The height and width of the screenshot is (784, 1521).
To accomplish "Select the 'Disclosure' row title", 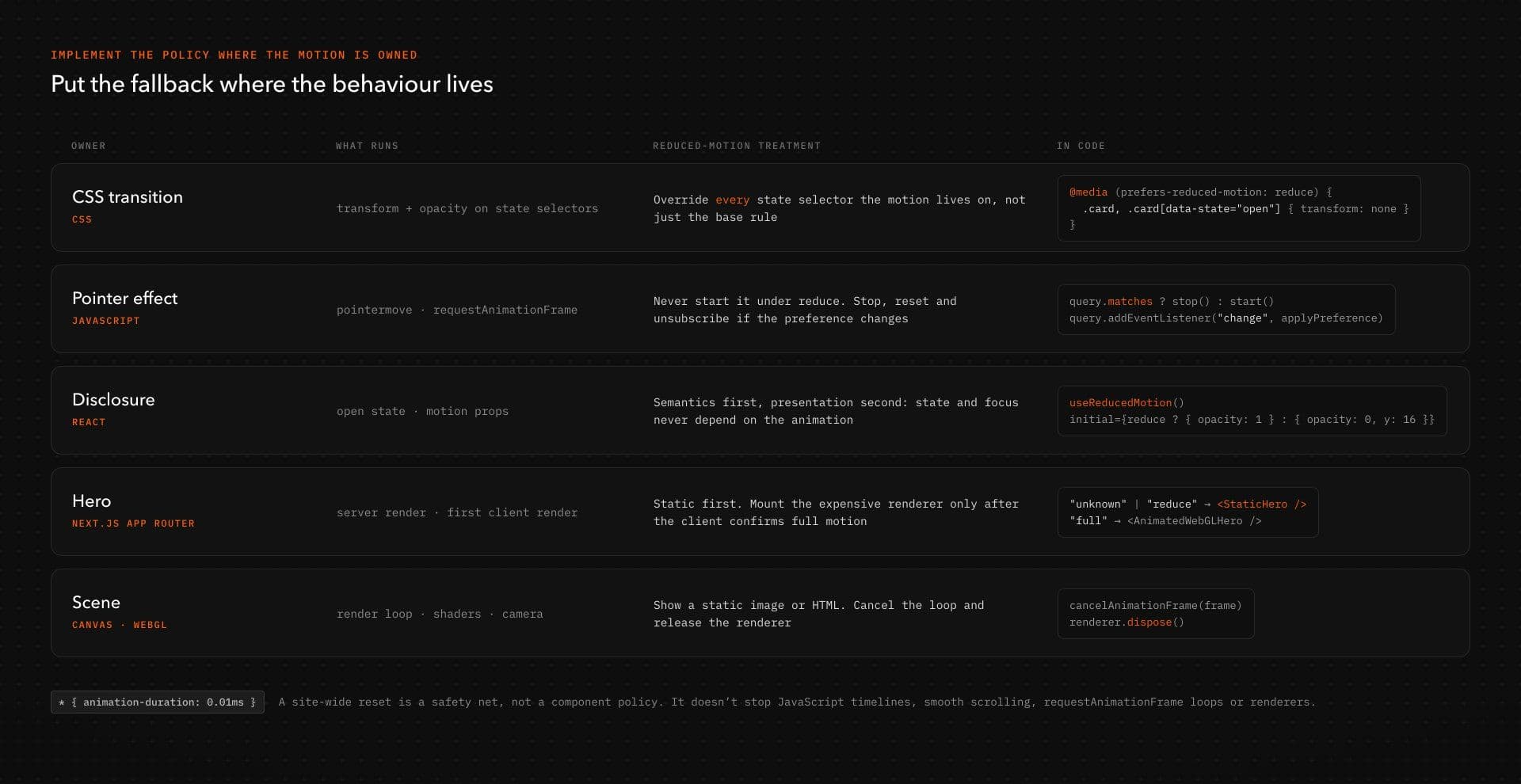I will point(113,400).
